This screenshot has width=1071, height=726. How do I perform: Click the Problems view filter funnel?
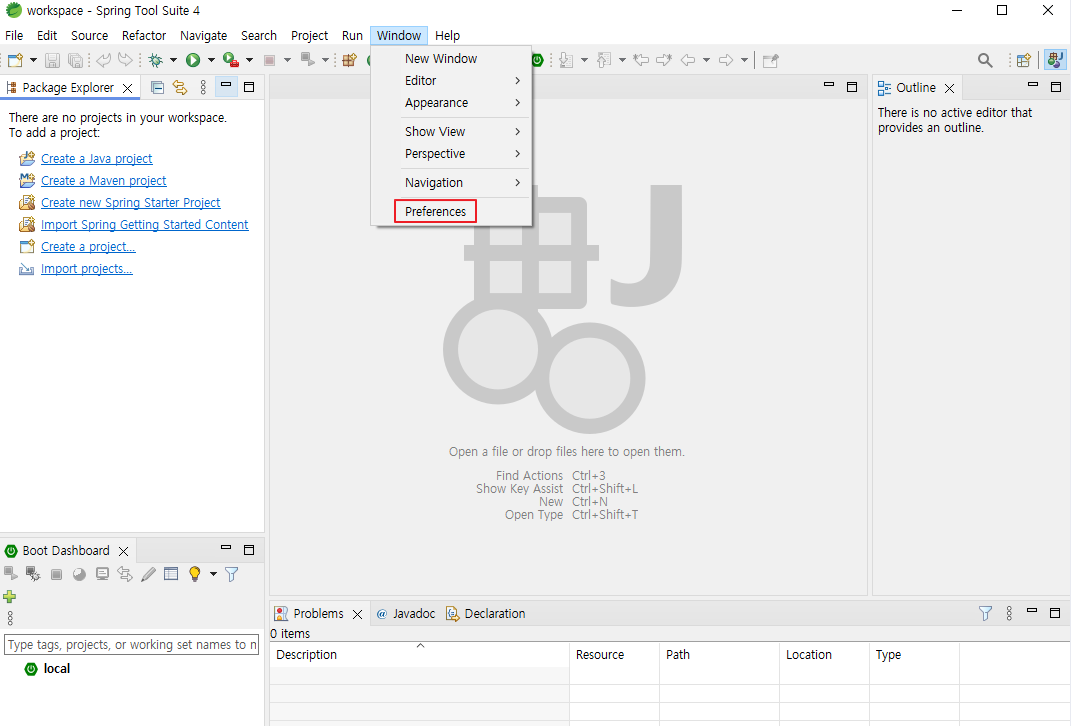tap(985, 613)
